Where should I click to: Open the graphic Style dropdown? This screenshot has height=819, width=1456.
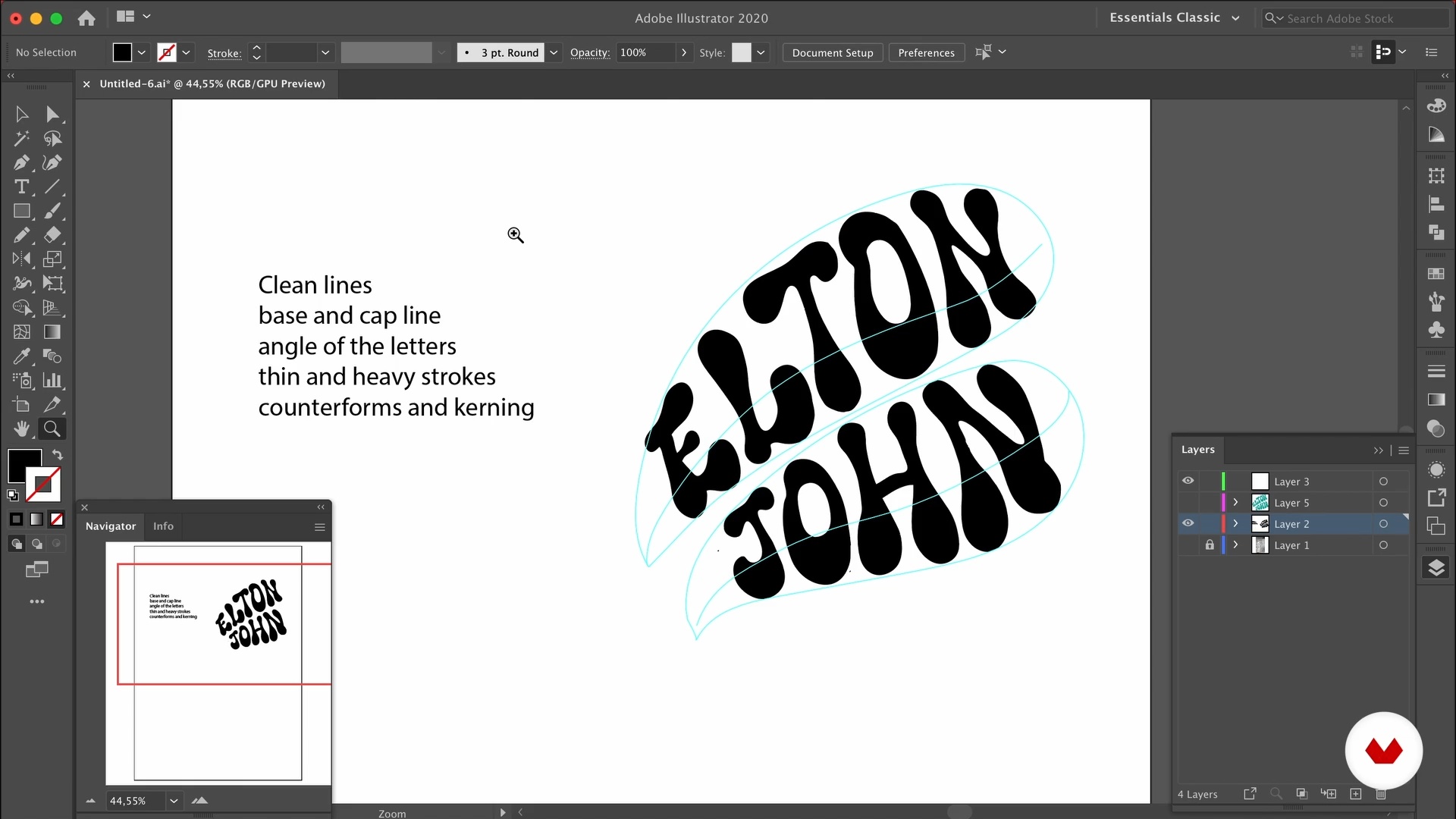[761, 52]
